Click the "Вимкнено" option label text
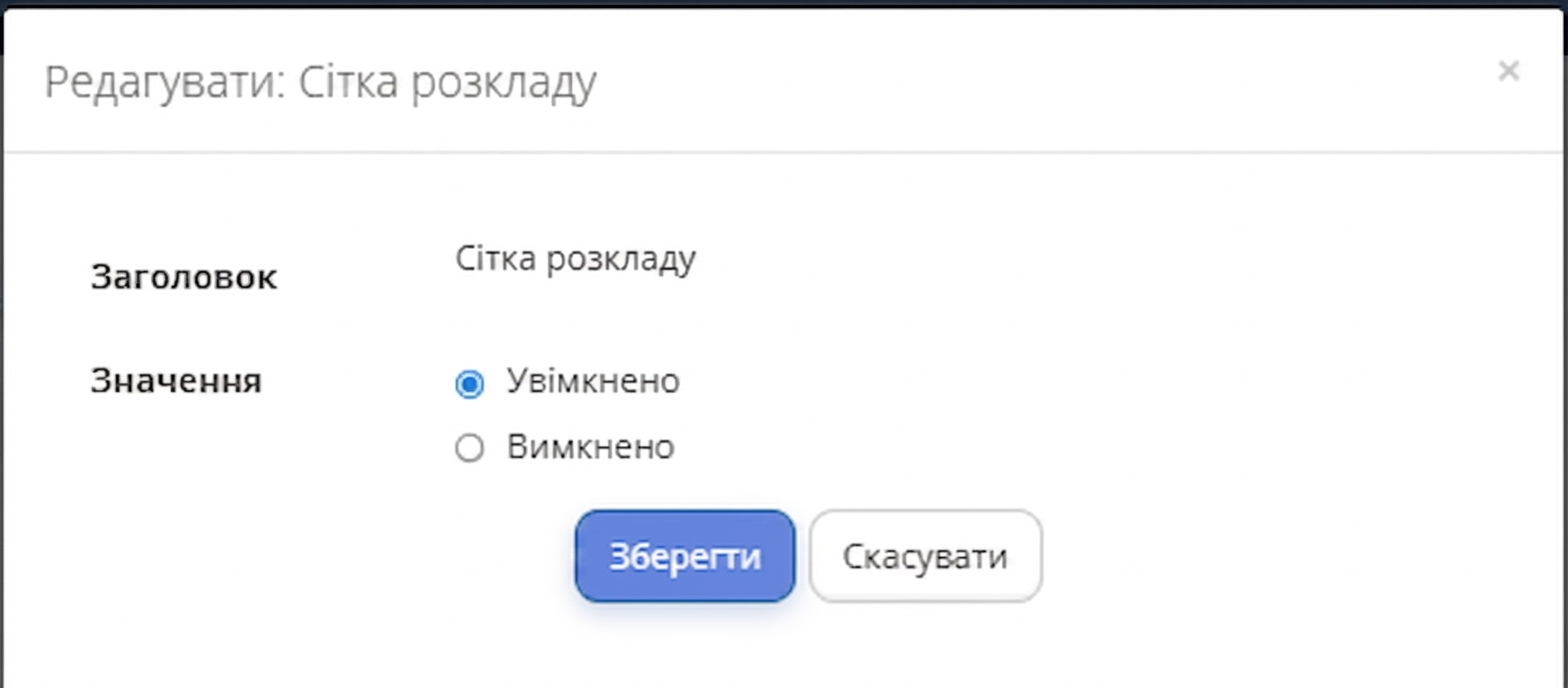The image size is (1568, 688). coord(590,447)
